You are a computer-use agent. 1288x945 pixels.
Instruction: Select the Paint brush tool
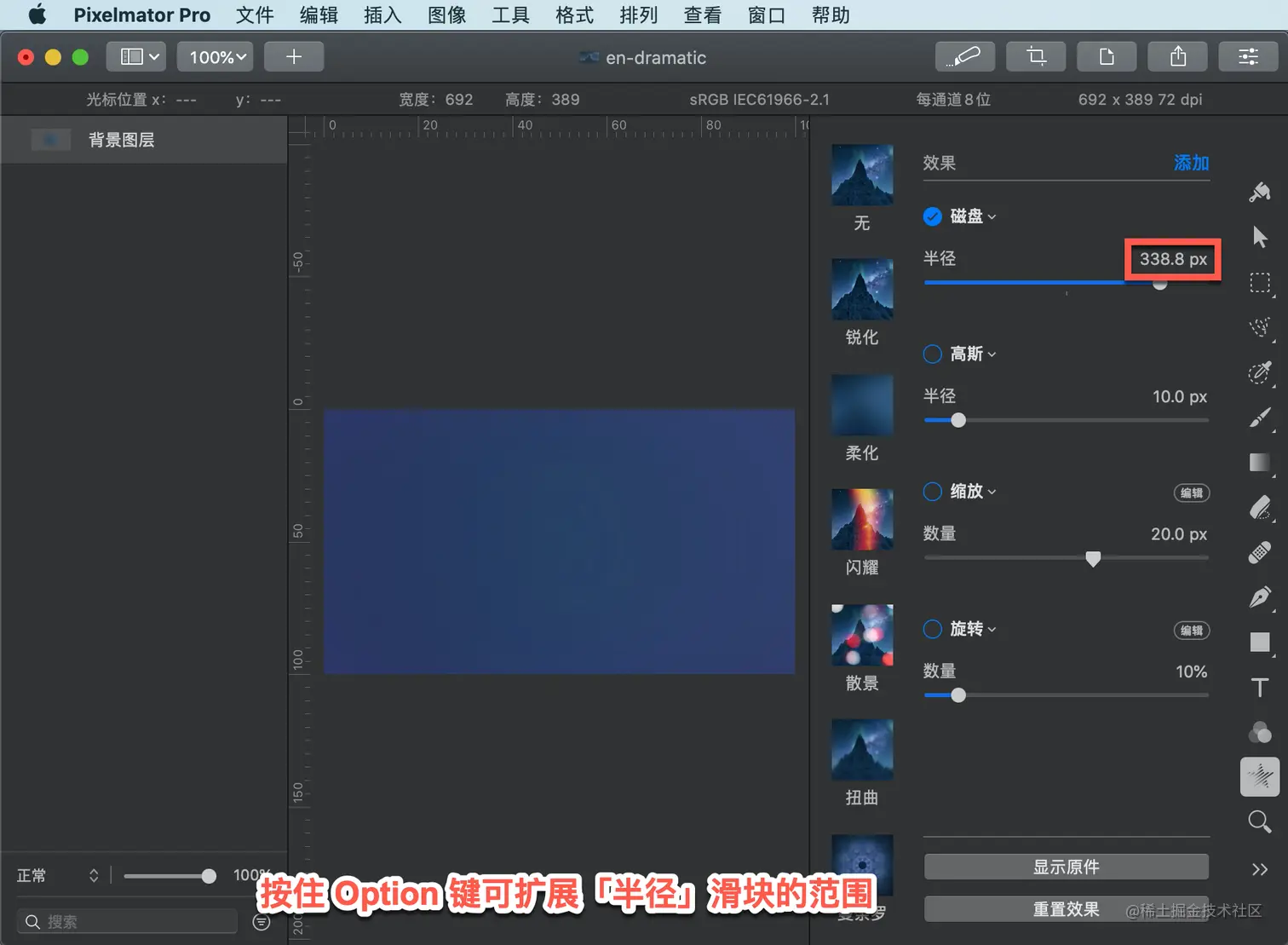(1260, 418)
